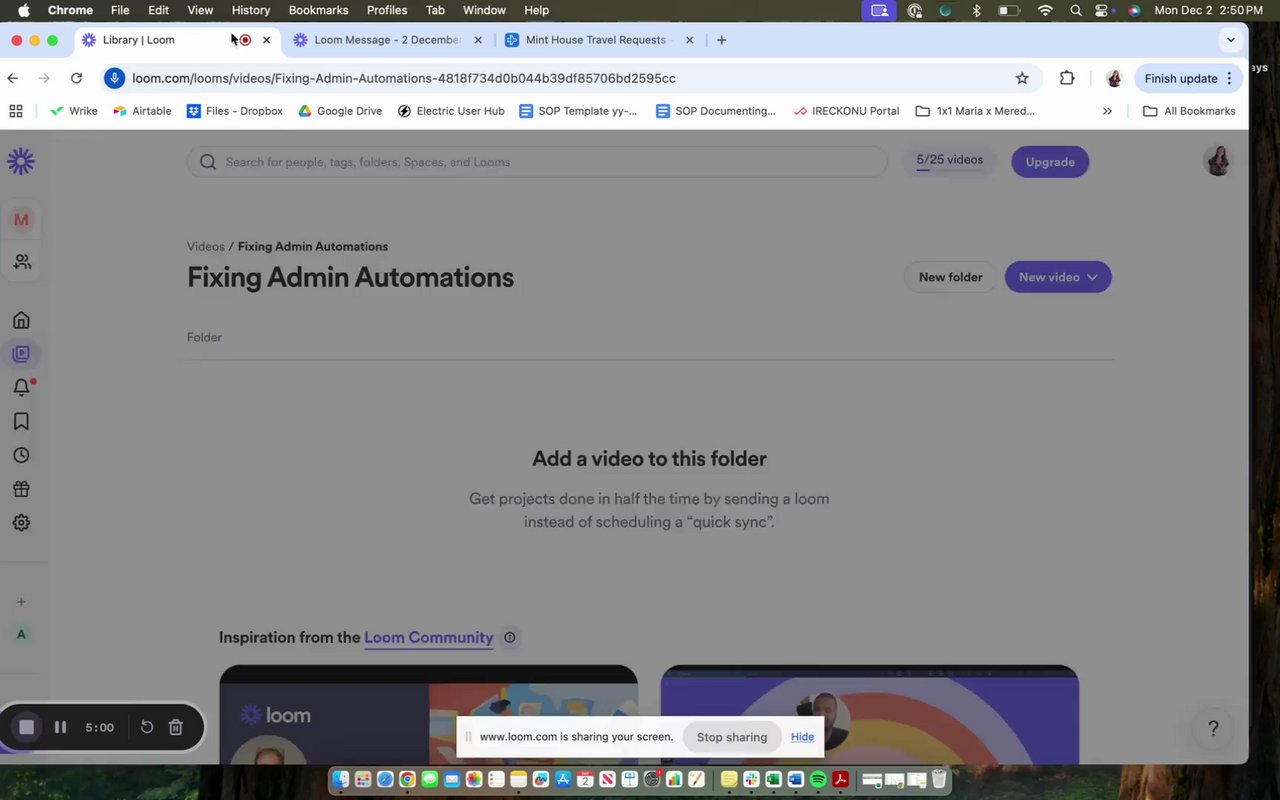Close the Loom Message tab
Image resolution: width=1280 pixels, height=800 pixels.
(x=478, y=40)
